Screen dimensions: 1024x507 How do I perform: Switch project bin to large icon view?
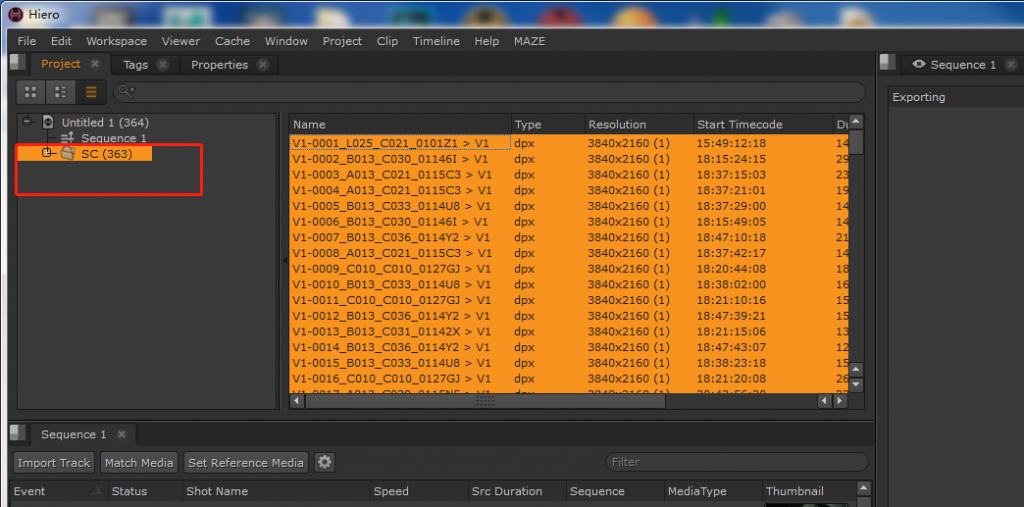(31, 92)
